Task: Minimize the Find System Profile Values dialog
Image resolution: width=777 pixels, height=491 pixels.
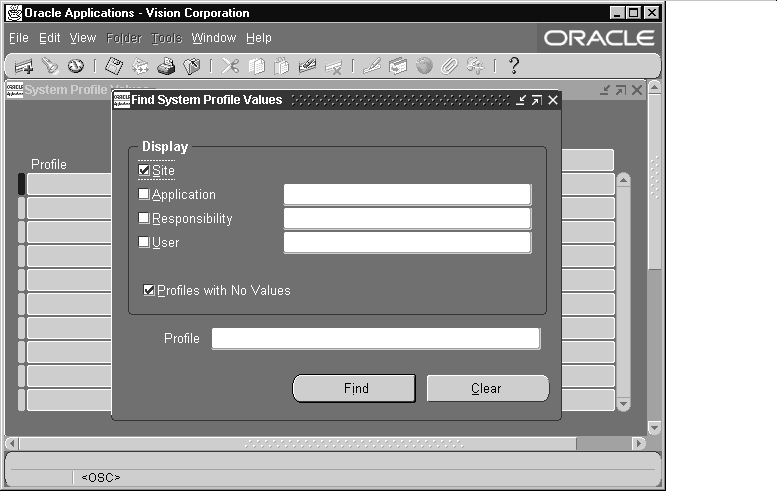Action: [520, 101]
